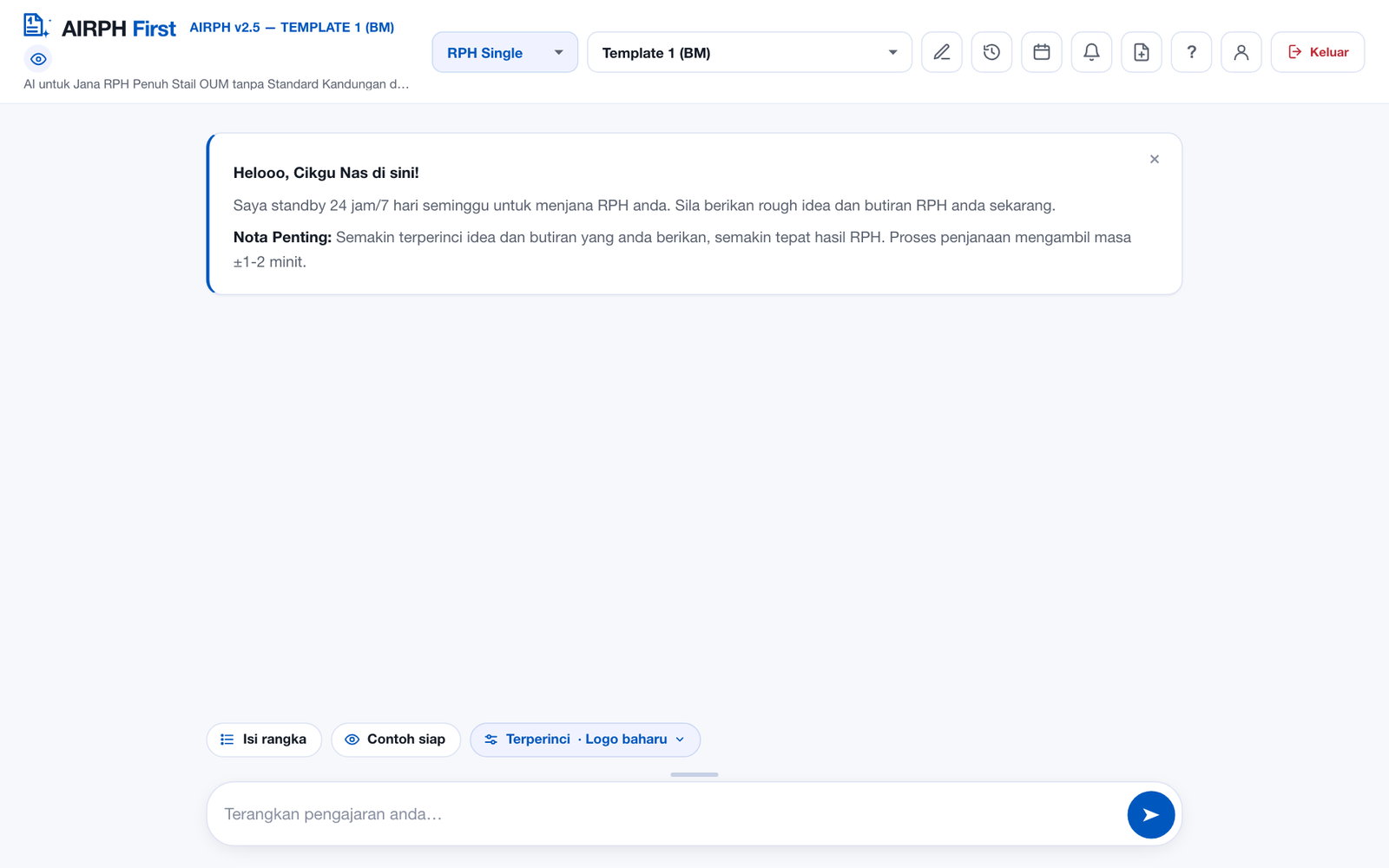This screenshot has height=868, width=1389.
Task: Click the blue send arrow button
Action: (1151, 814)
